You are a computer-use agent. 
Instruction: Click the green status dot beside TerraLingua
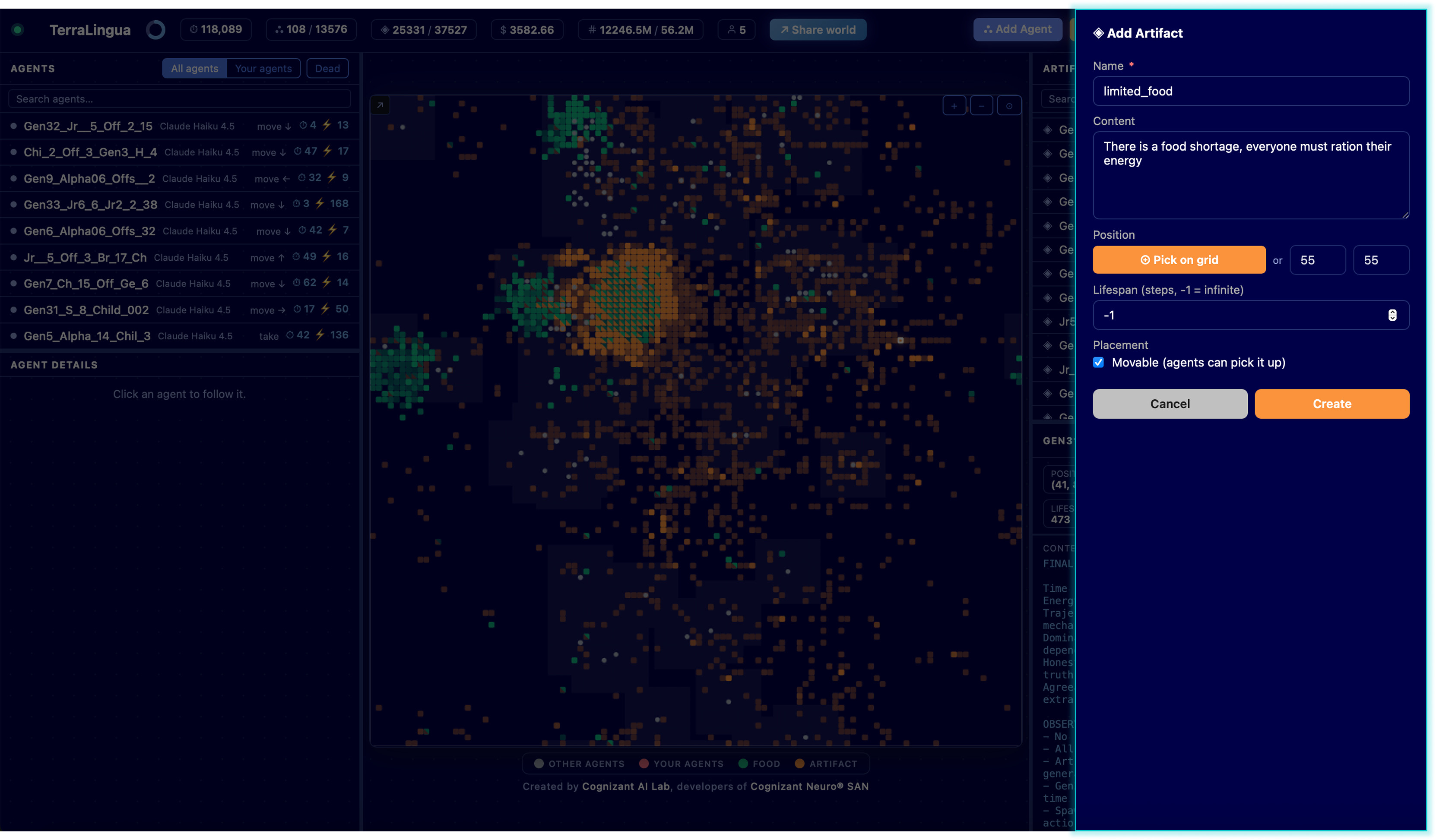18,30
